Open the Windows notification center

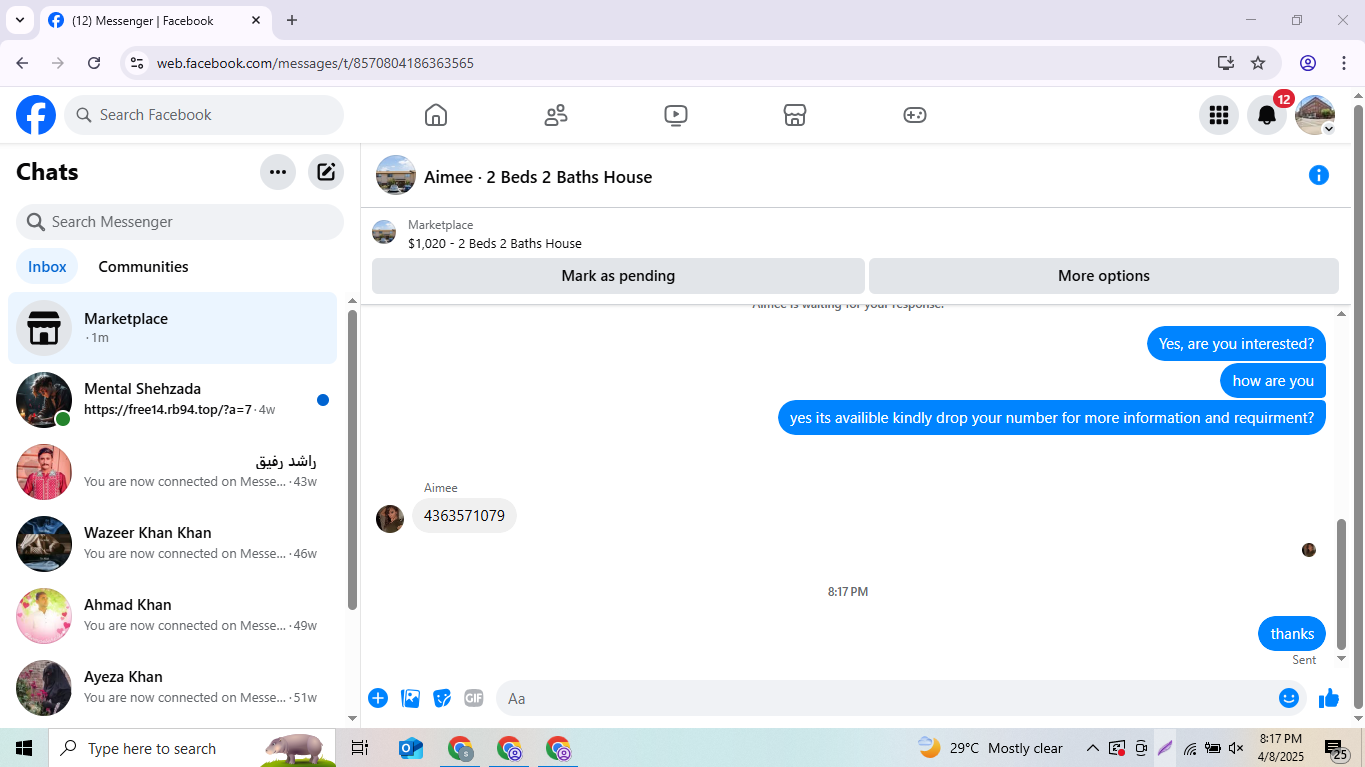point(1337,748)
